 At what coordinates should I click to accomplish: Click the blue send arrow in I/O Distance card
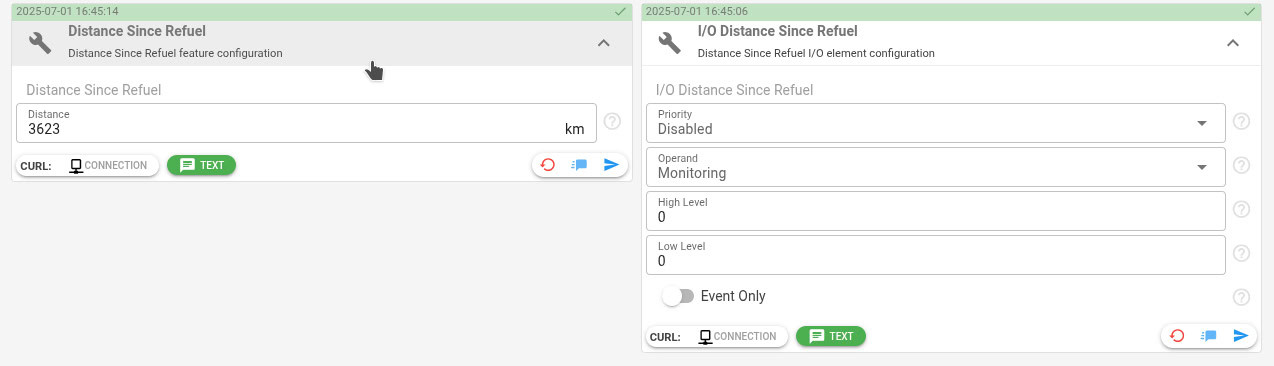coord(1241,336)
